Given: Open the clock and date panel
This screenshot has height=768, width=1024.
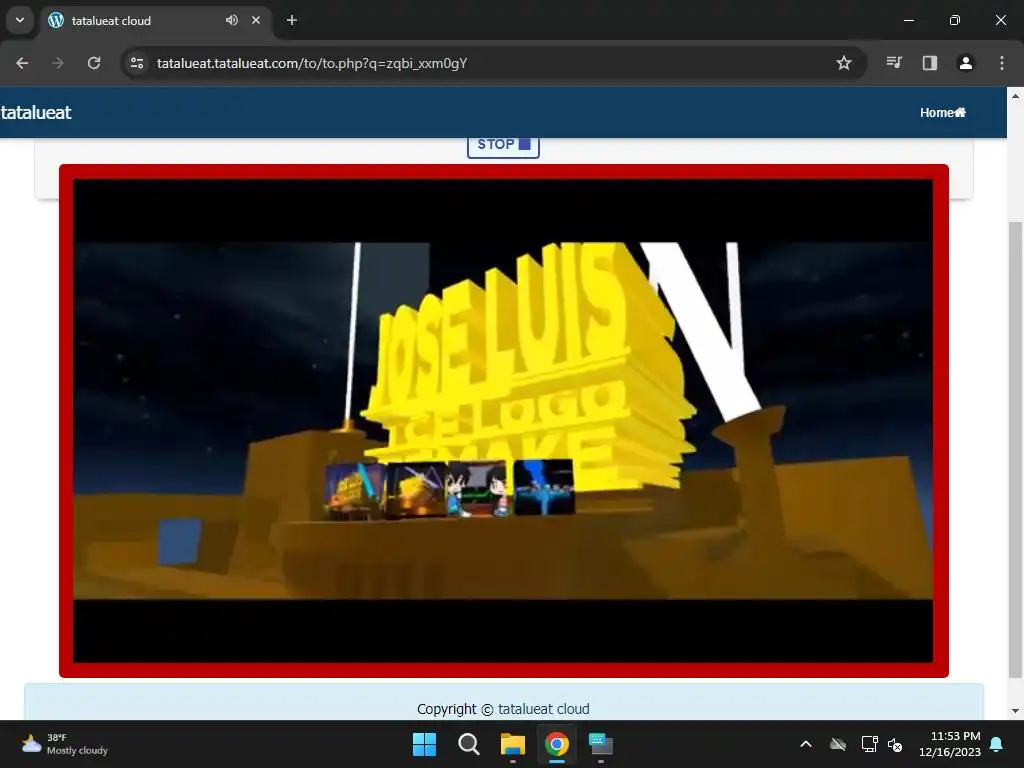Looking at the screenshot, I should coord(950,744).
